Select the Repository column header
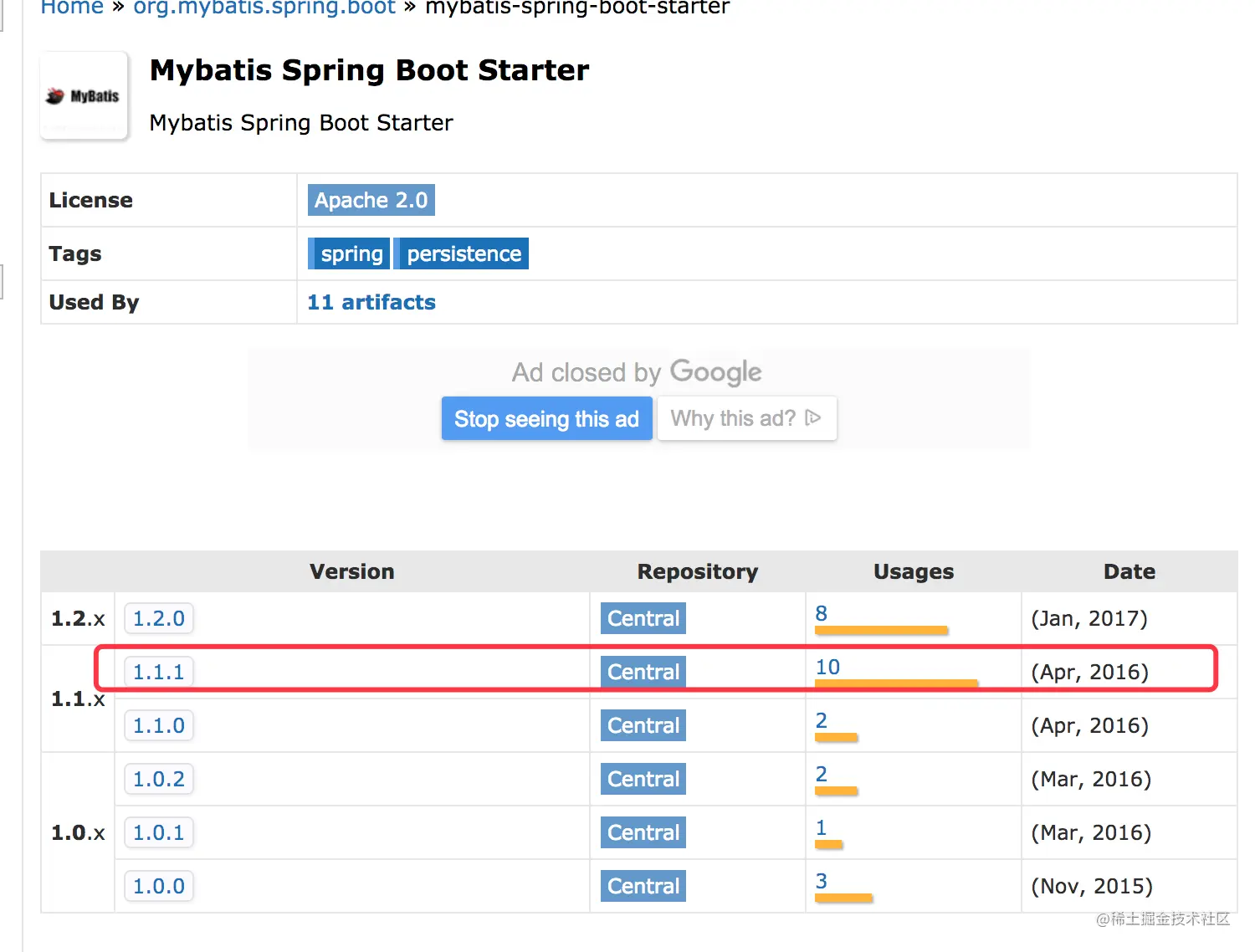 (698, 571)
